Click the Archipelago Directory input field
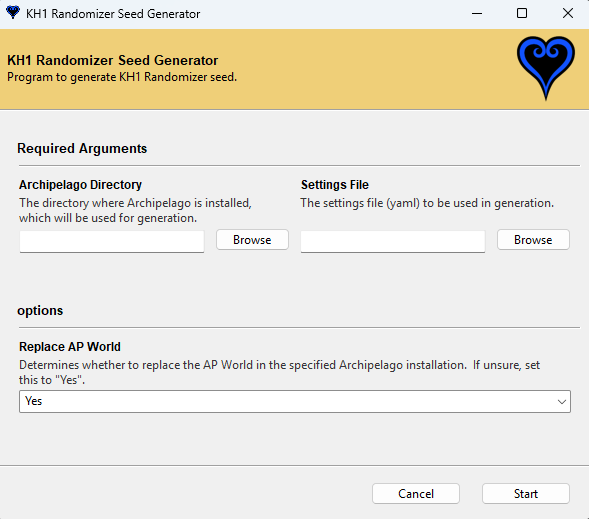This screenshot has width=589, height=519. click(x=112, y=241)
